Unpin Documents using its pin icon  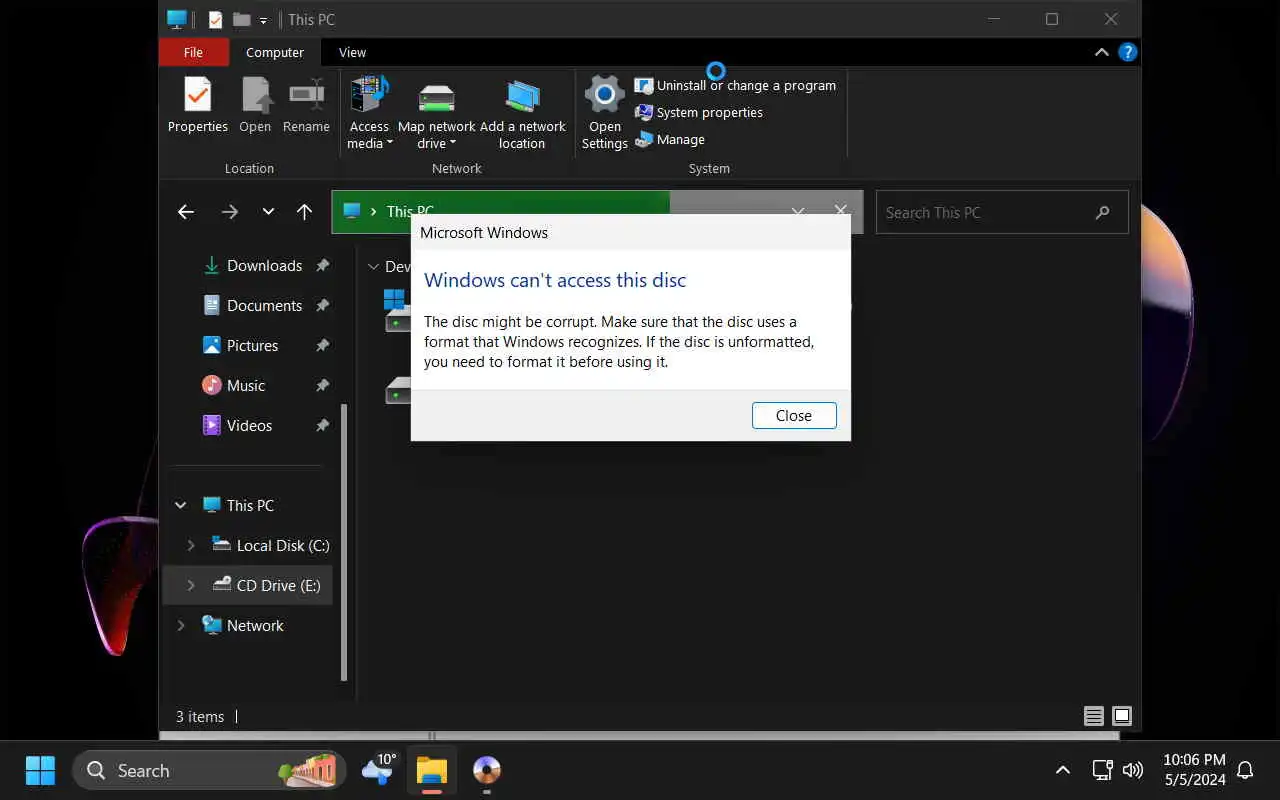tap(322, 305)
